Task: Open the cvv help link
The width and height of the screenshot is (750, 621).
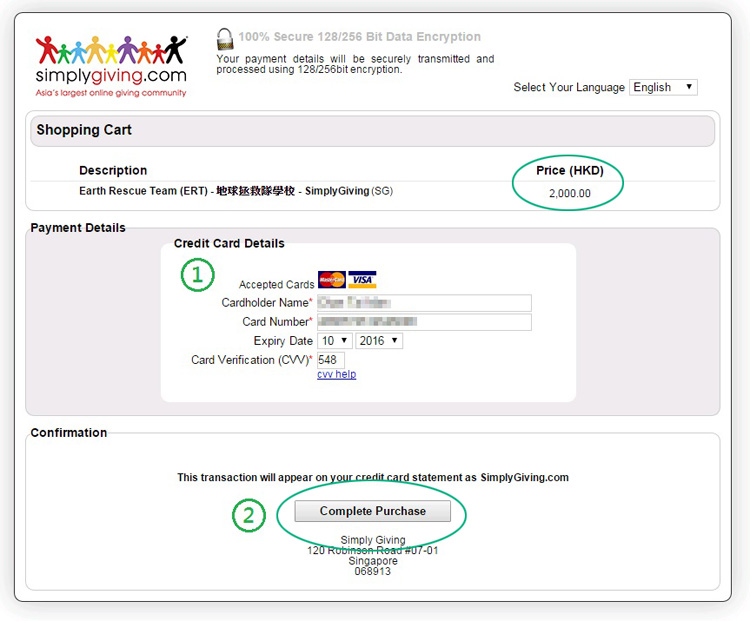Action: click(x=336, y=374)
